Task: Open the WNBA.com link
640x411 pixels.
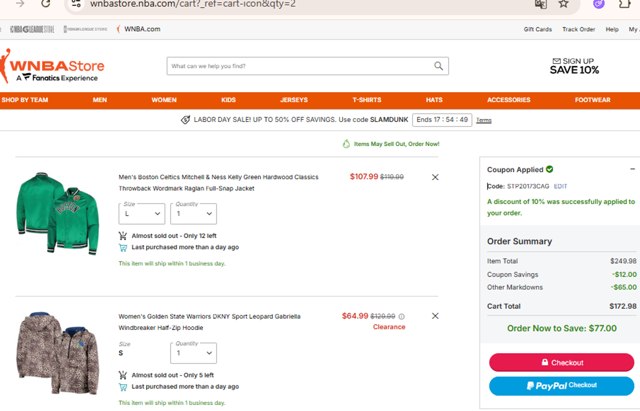Action: (139, 29)
